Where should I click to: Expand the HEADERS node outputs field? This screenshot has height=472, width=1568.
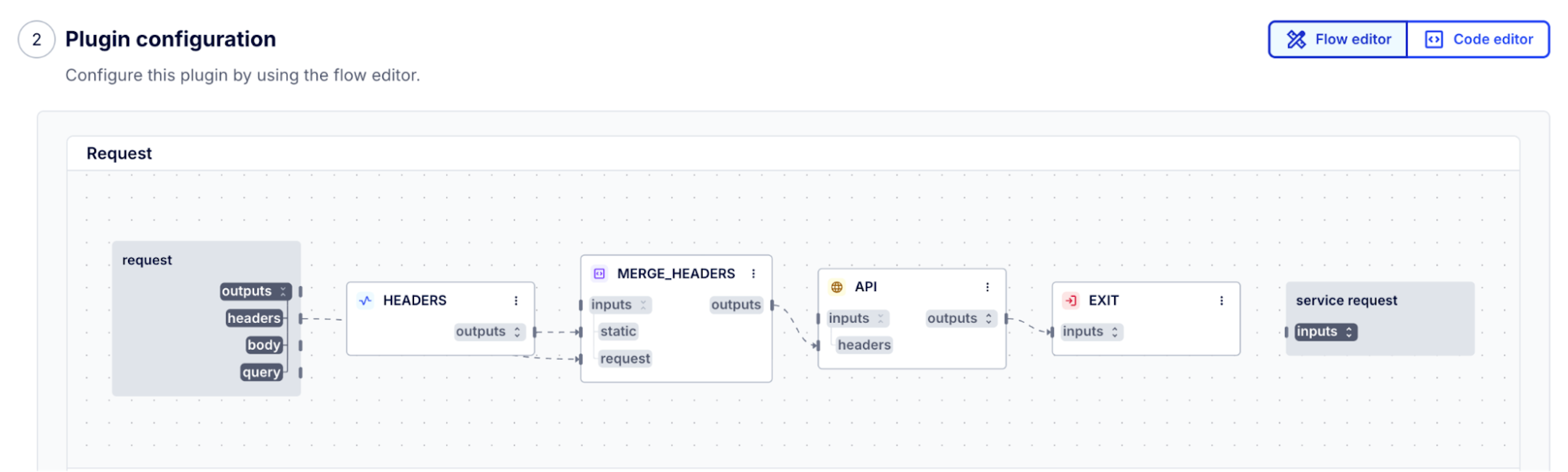click(x=518, y=332)
